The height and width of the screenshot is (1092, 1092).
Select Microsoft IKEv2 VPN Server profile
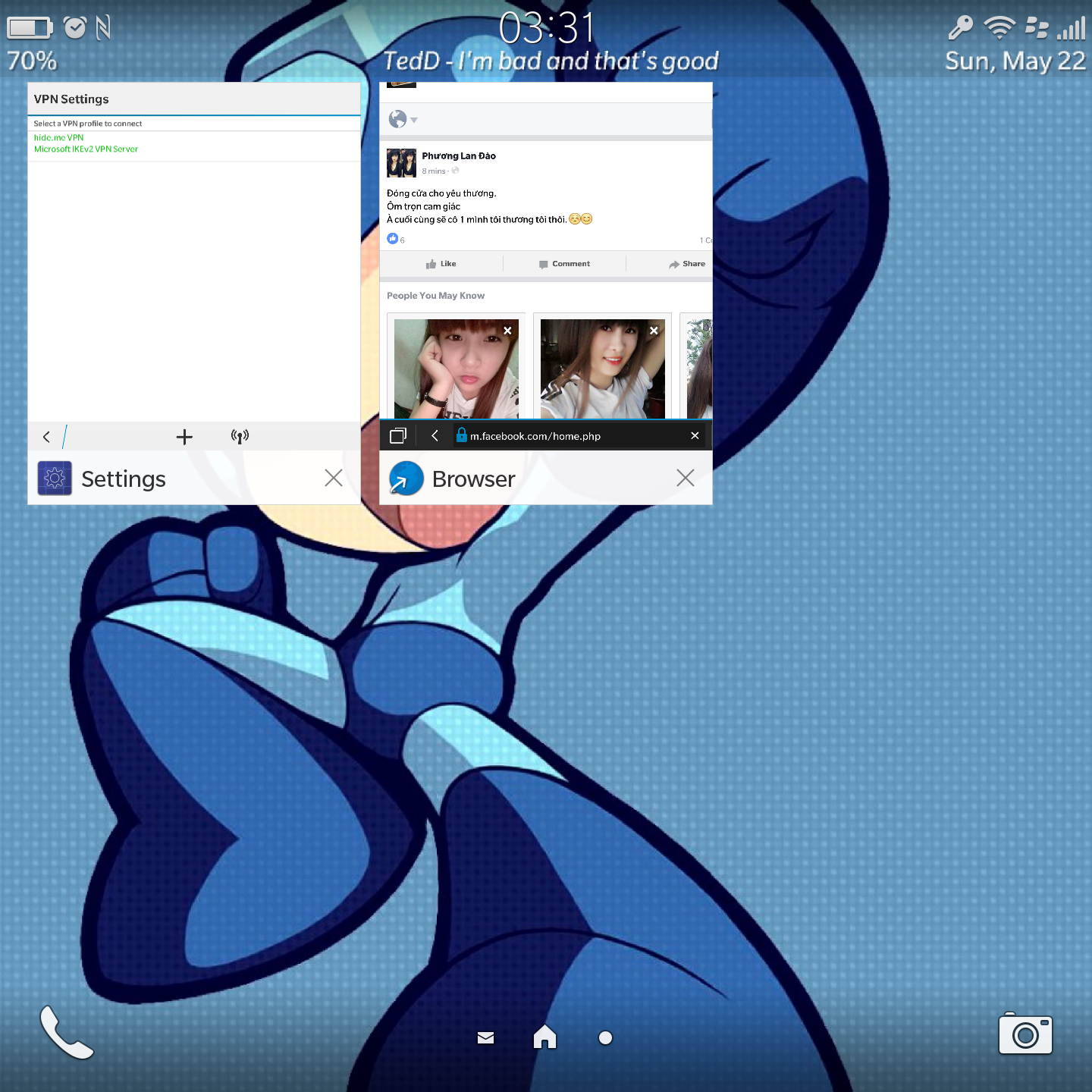pos(86,149)
